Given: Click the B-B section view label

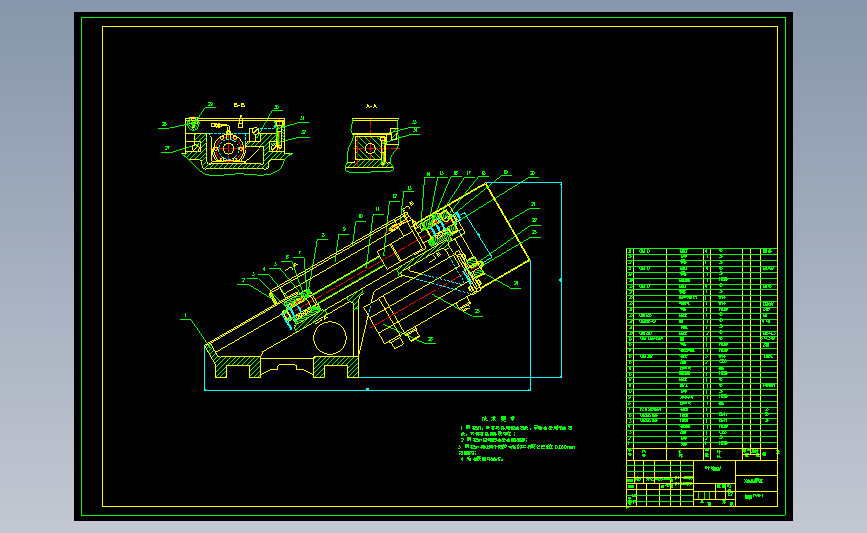Looking at the screenshot, I should (x=239, y=105).
